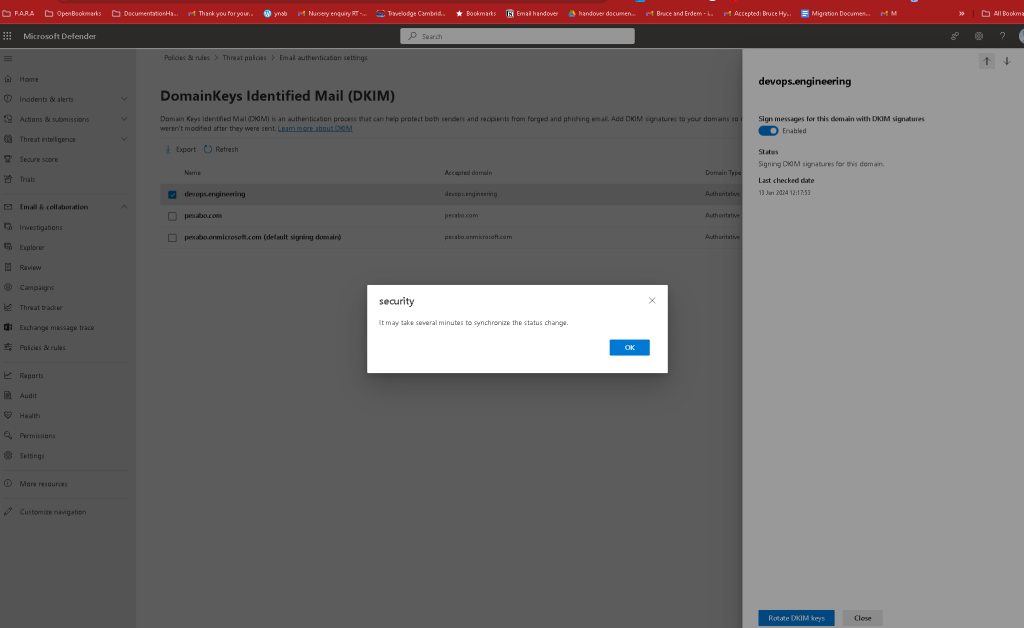Image resolution: width=1024 pixels, height=628 pixels.
Task: Click Email & collaboration envelope icon
Action: pyautogui.click(x=8, y=207)
